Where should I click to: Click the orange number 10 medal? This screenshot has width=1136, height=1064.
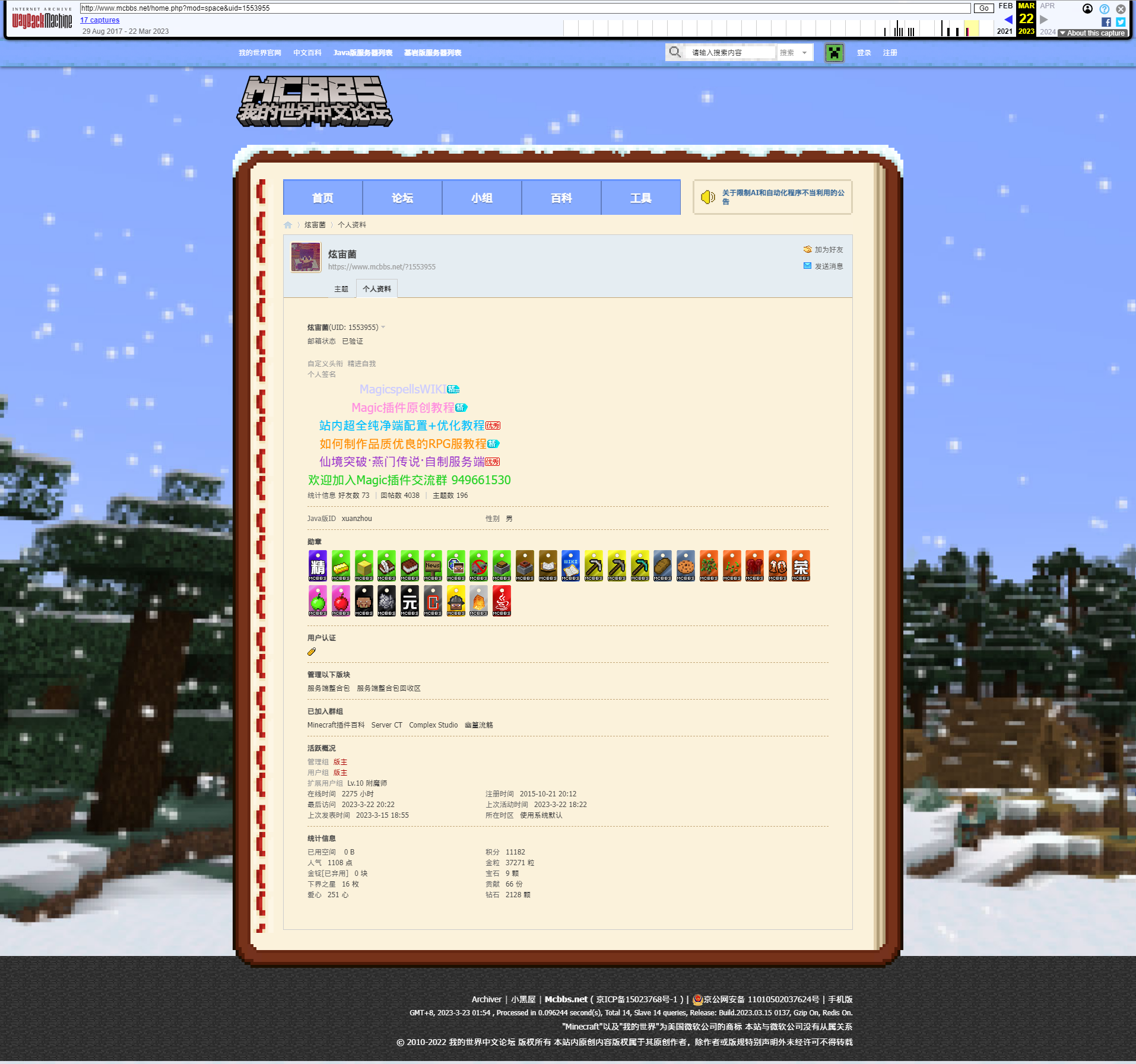[778, 566]
